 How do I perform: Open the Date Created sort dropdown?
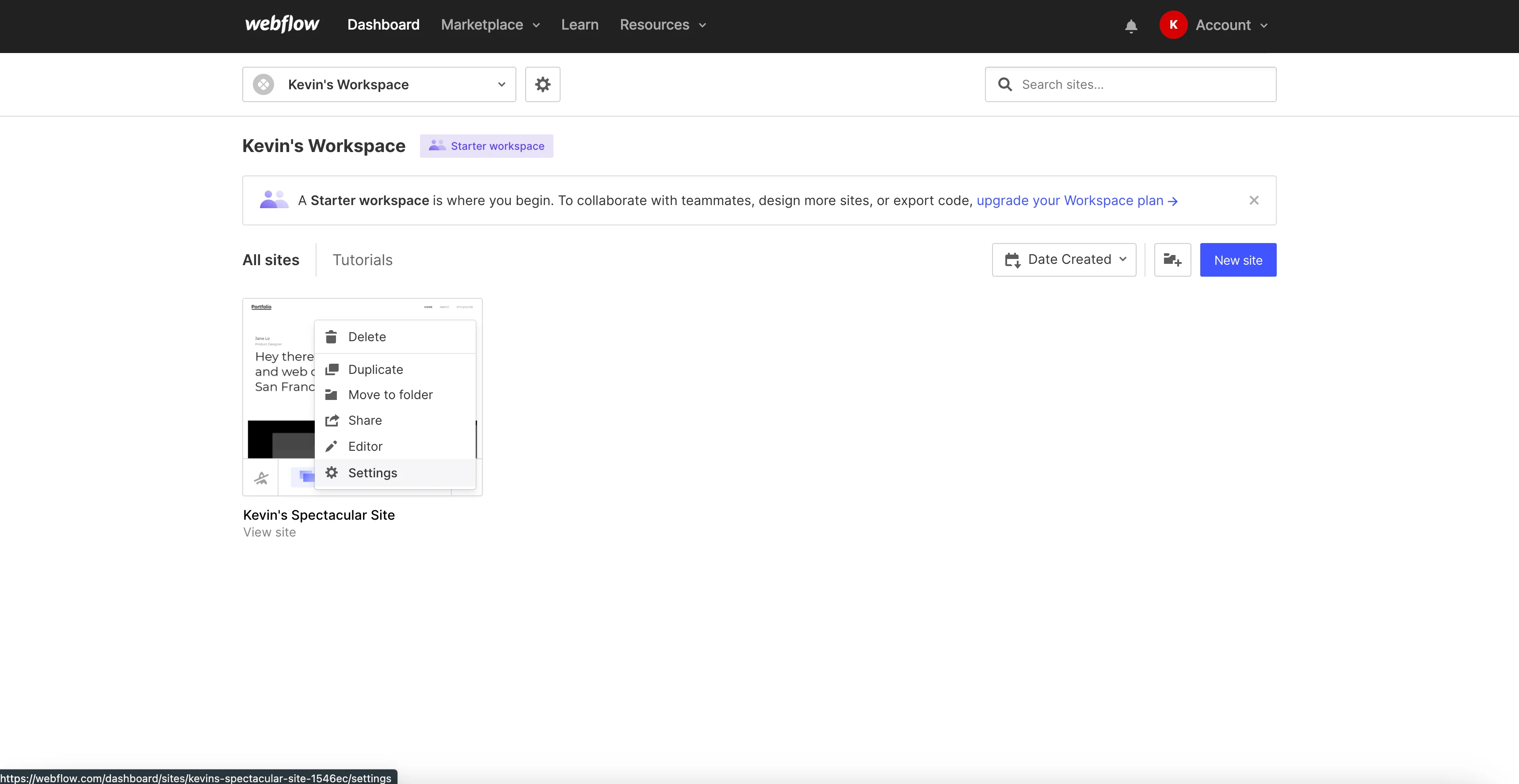click(1064, 259)
